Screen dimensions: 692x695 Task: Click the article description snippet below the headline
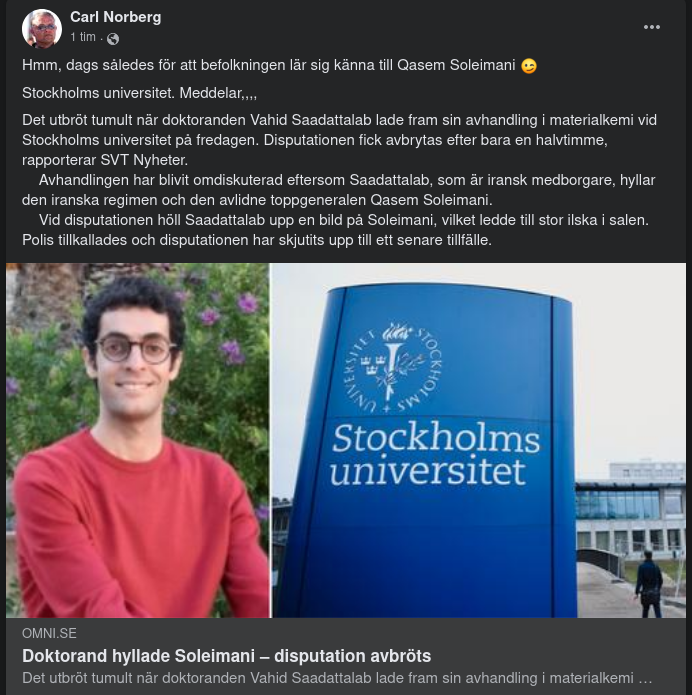coord(337,678)
